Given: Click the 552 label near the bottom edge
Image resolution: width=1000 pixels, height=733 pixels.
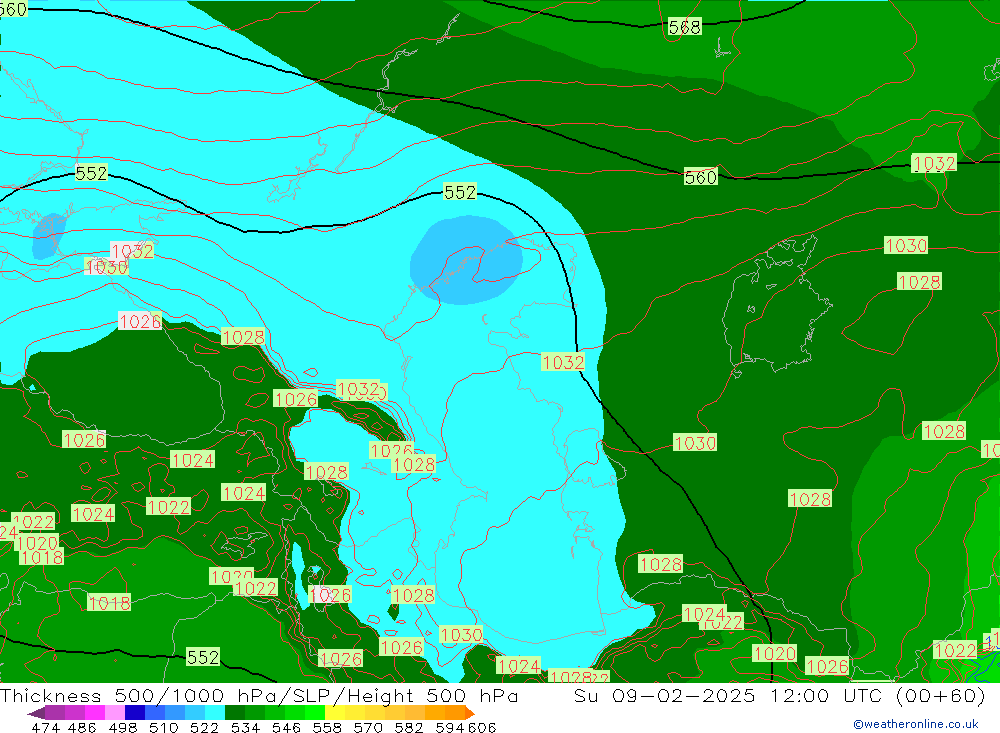Looking at the screenshot, I should [x=203, y=657].
